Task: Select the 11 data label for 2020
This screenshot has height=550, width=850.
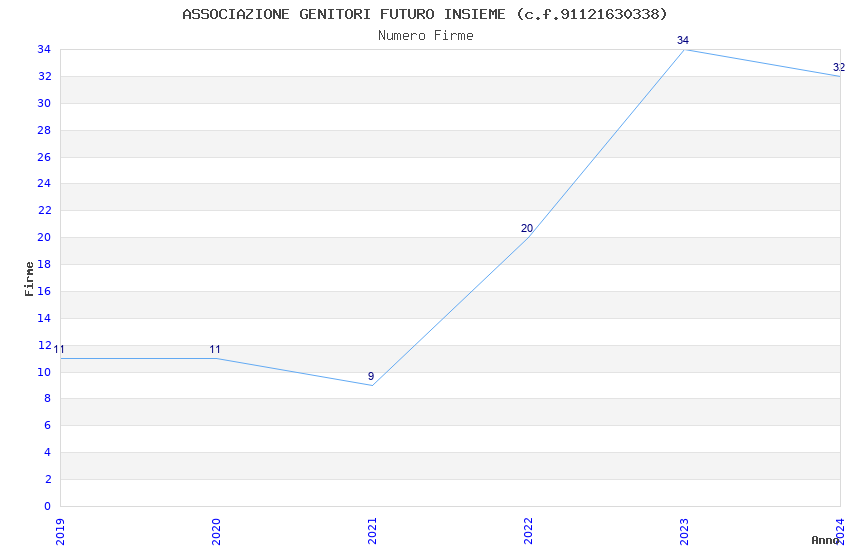Action: (x=215, y=350)
